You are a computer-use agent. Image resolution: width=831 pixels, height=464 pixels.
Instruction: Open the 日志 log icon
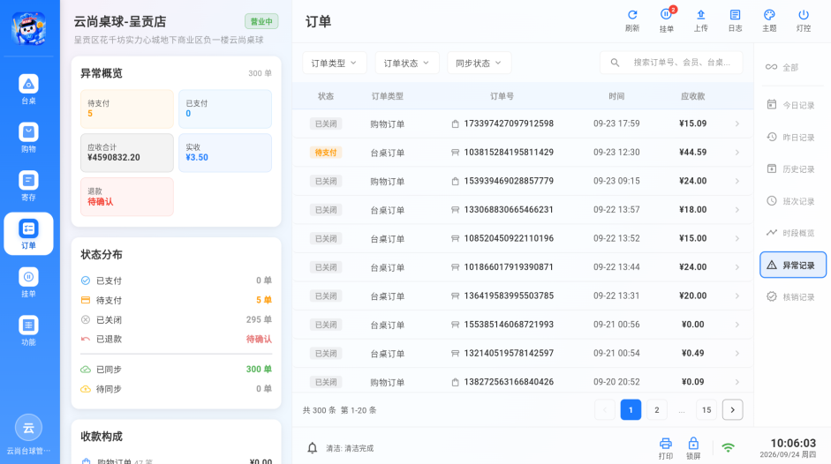[x=735, y=21]
